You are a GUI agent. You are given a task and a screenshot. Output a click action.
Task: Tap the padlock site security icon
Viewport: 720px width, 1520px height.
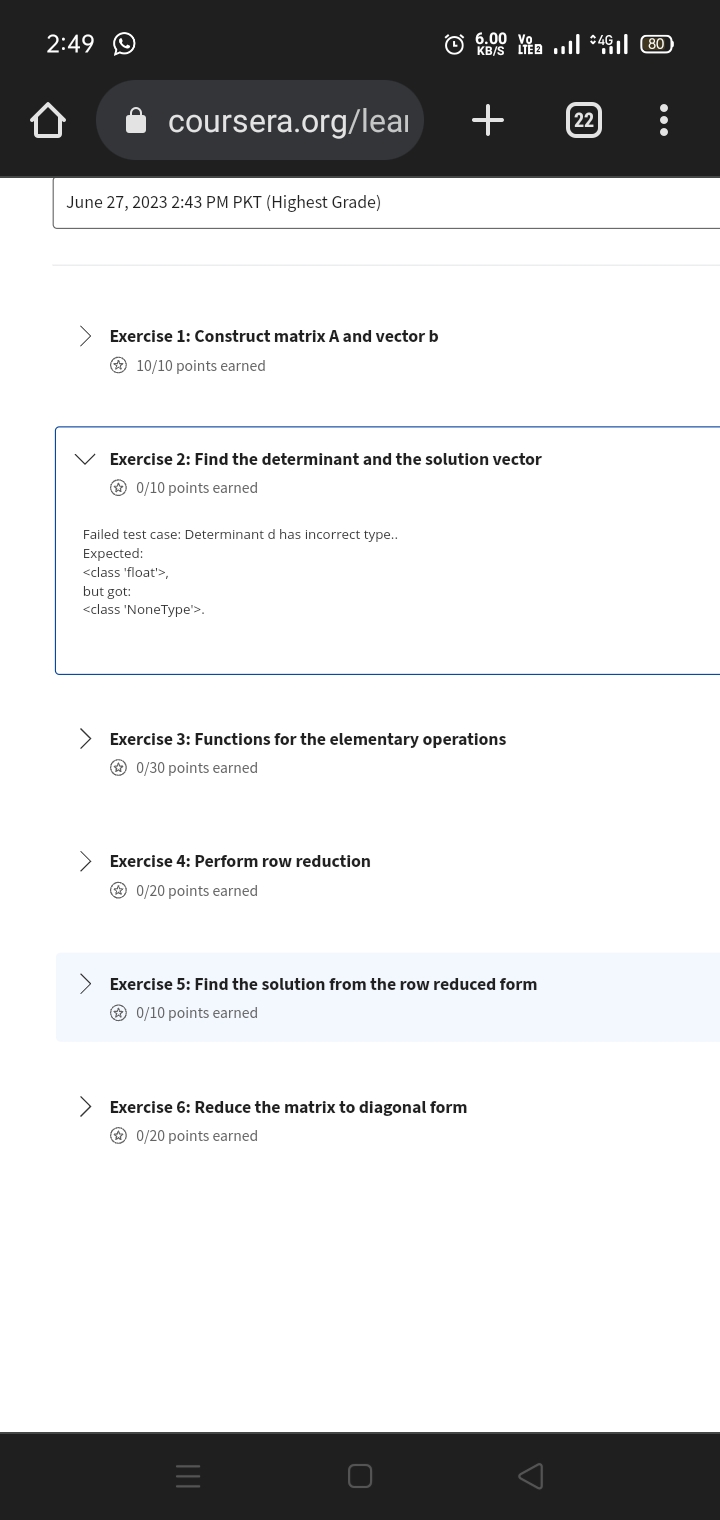pyautogui.click(x=136, y=122)
